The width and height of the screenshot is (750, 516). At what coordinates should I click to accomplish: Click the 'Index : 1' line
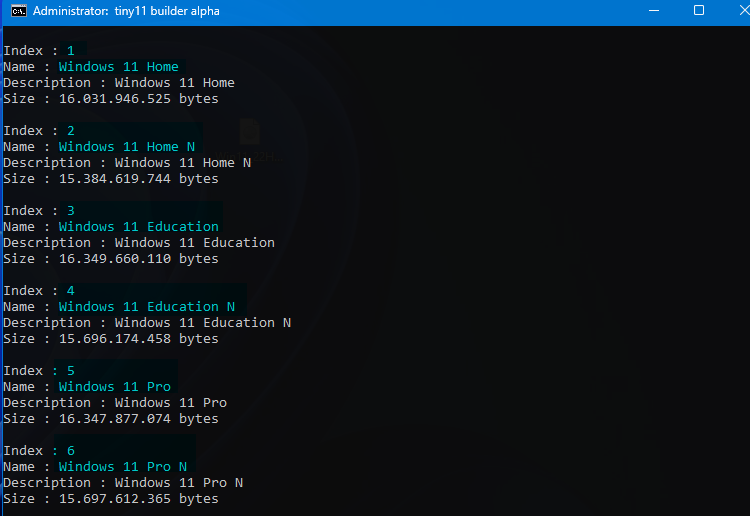tap(39, 51)
